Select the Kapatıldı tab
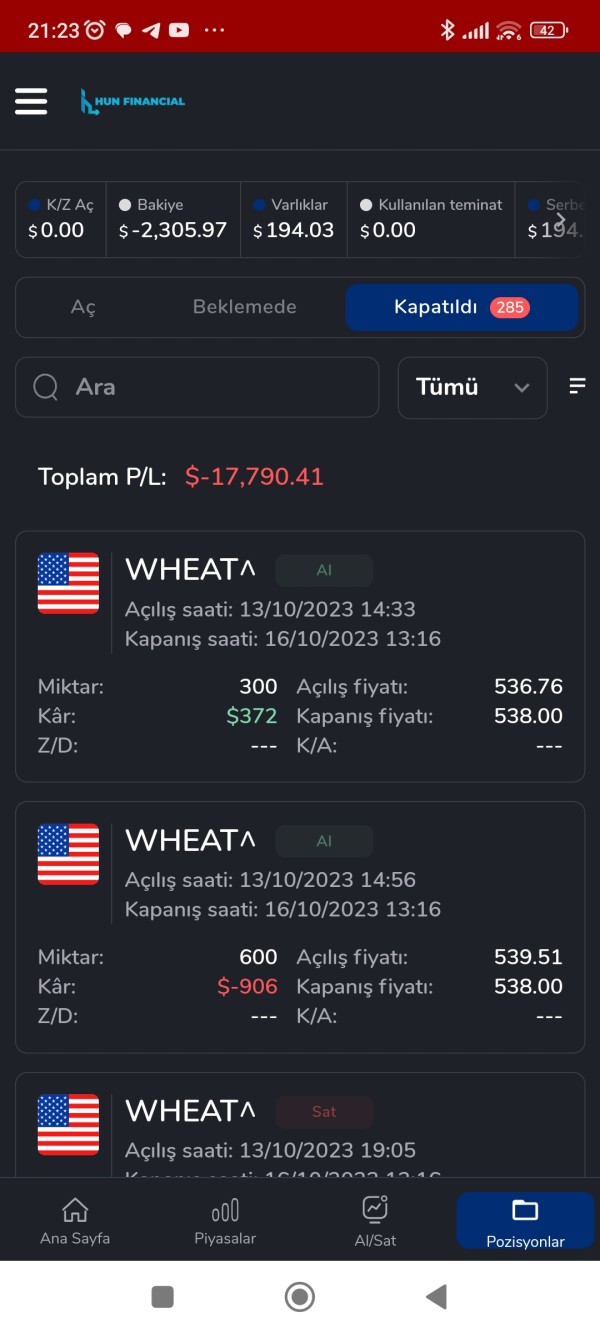 462,307
